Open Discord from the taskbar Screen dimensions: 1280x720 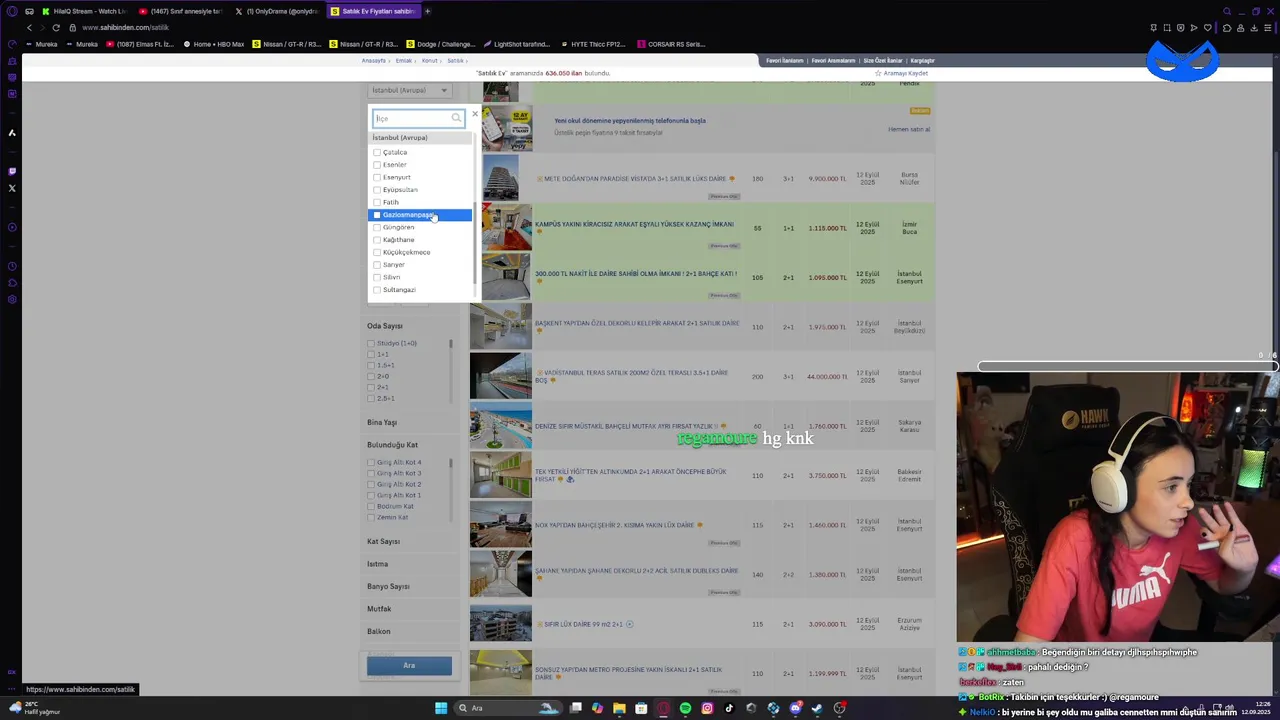point(795,708)
